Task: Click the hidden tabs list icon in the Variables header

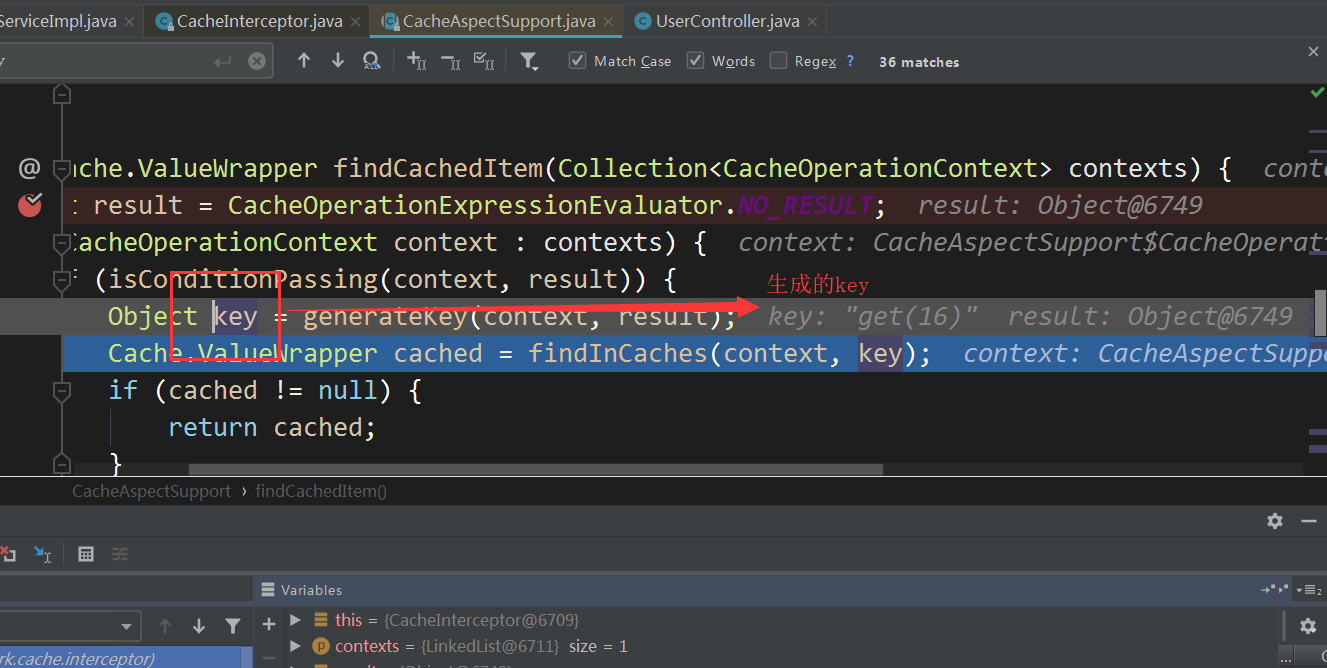Action: pyautogui.click(x=1307, y=590)
